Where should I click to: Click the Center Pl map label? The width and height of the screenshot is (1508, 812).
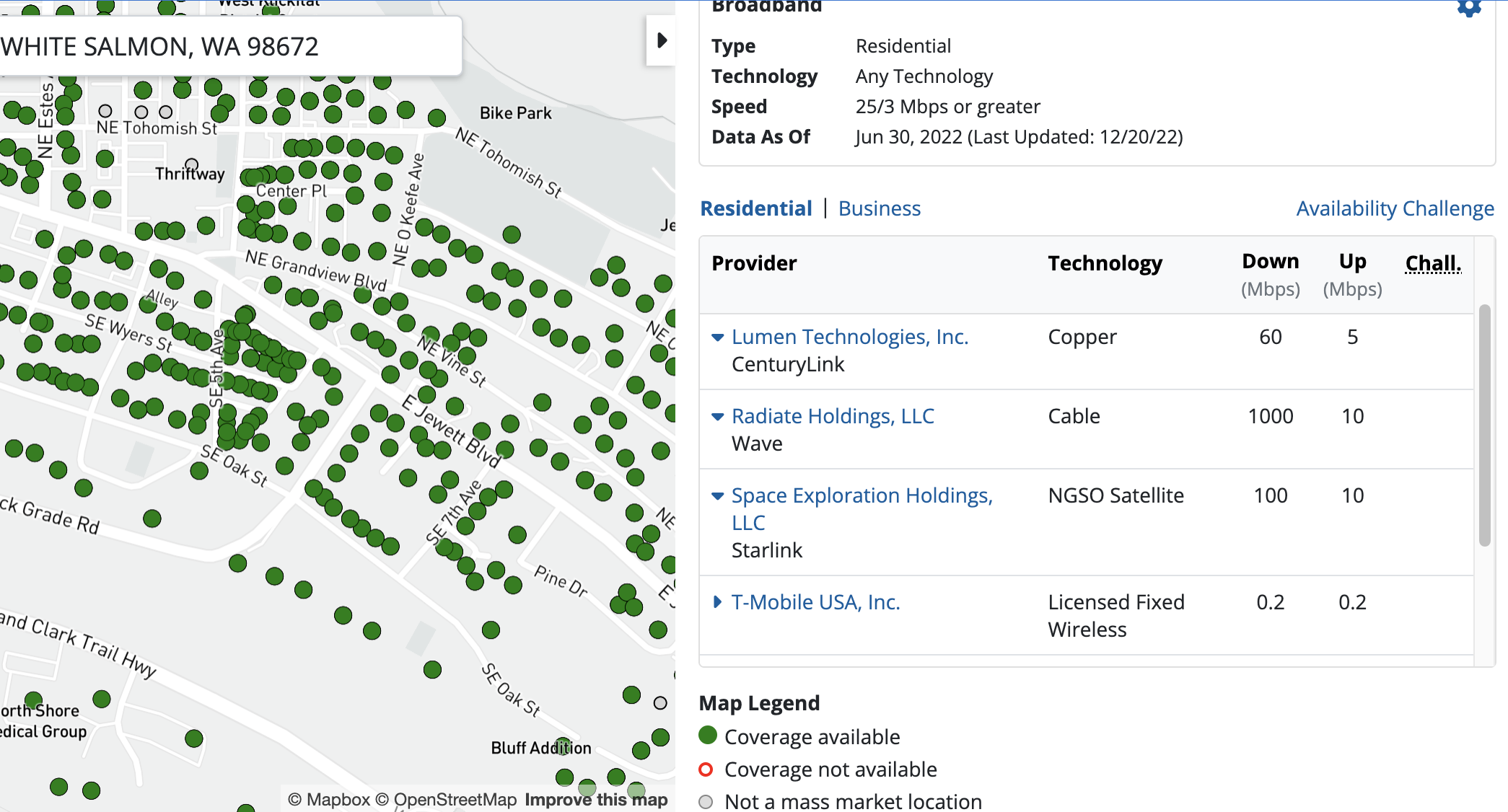click(x=291, y=191)
